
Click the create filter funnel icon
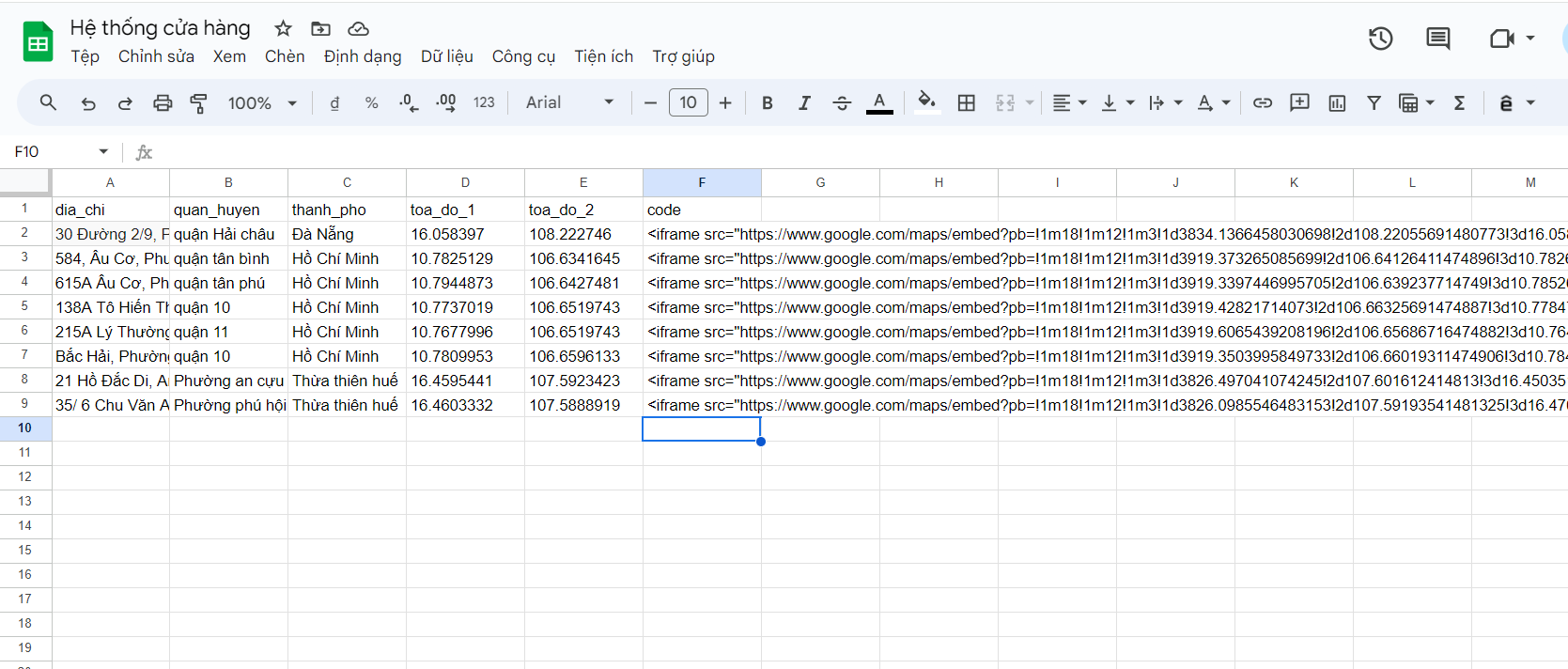coord(1374,102)
